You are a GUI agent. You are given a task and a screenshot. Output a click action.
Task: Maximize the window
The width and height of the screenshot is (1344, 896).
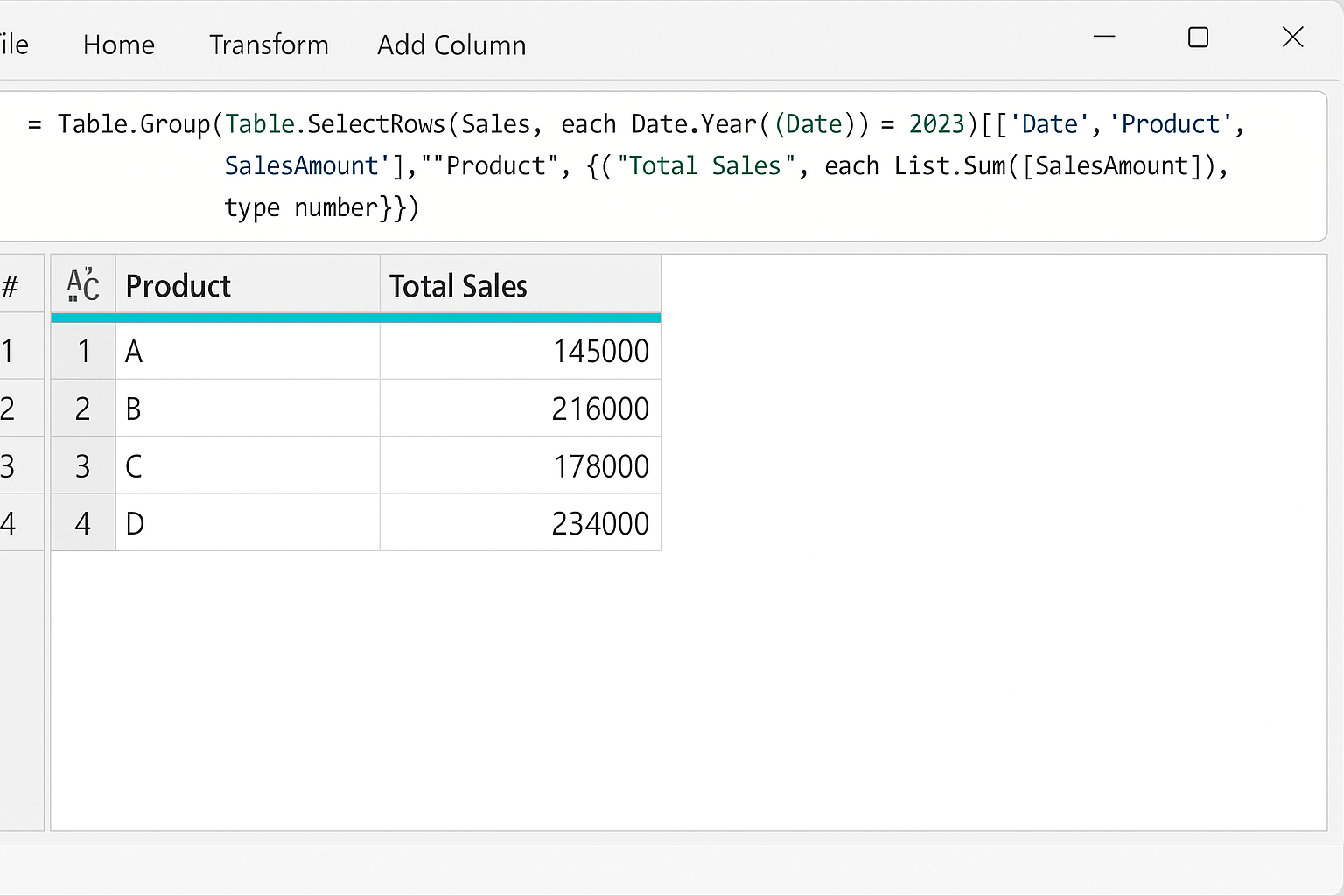click(1198, 37)
